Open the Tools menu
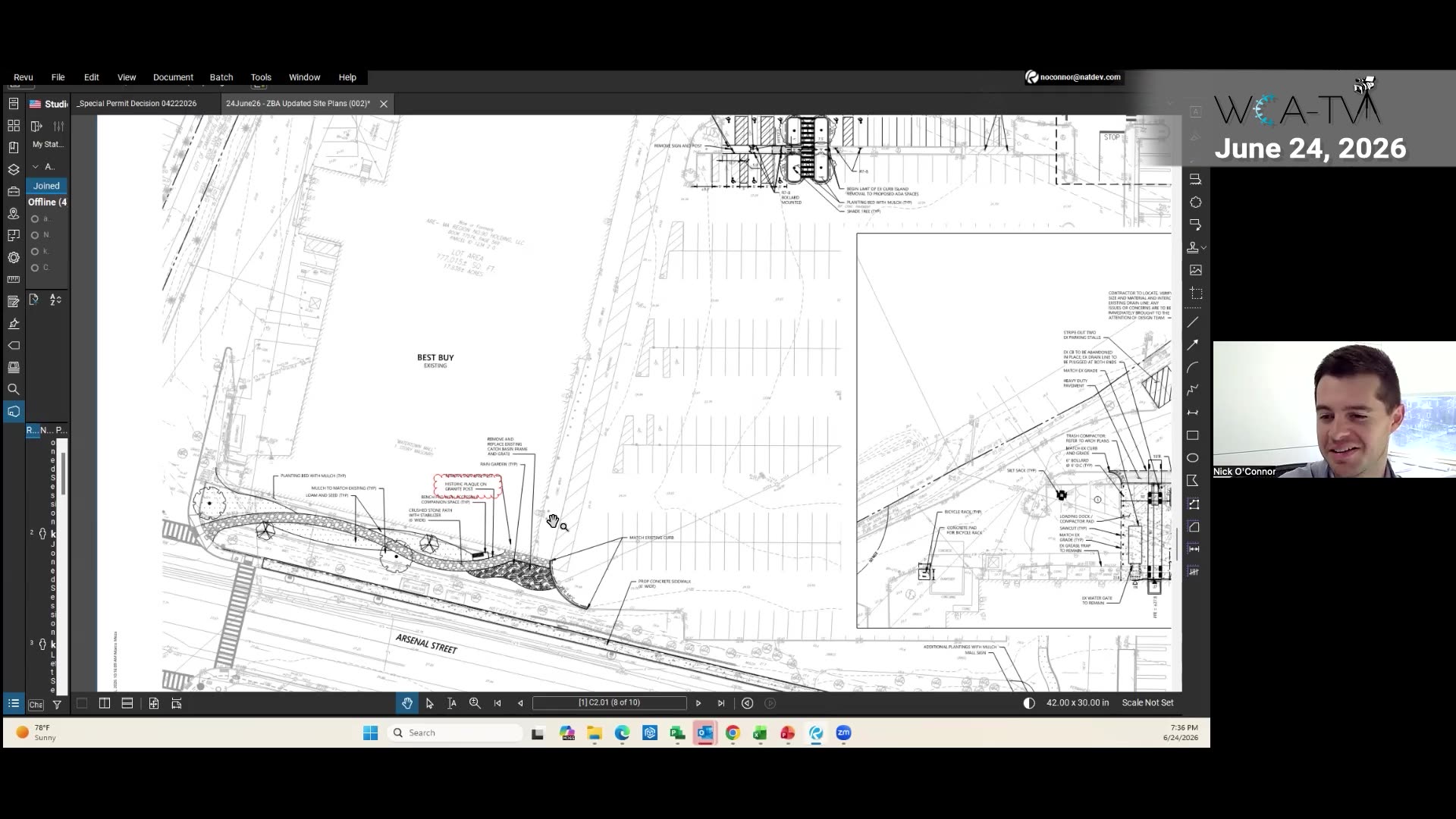The height and width of the screenshot is (819, 1456). 261,77
